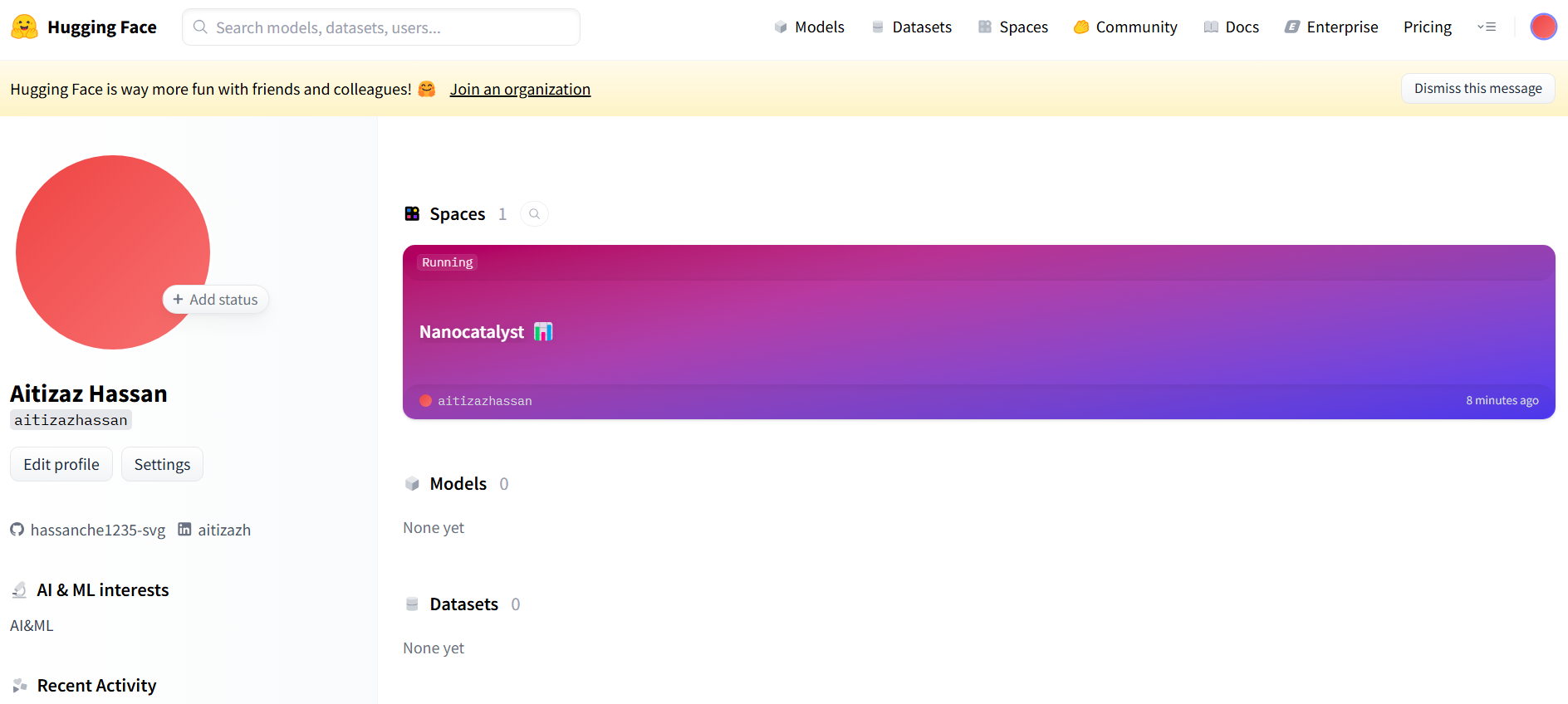Click the LinkedIn icon
This screenshot has height=704, width=1568.
[184, 529]
